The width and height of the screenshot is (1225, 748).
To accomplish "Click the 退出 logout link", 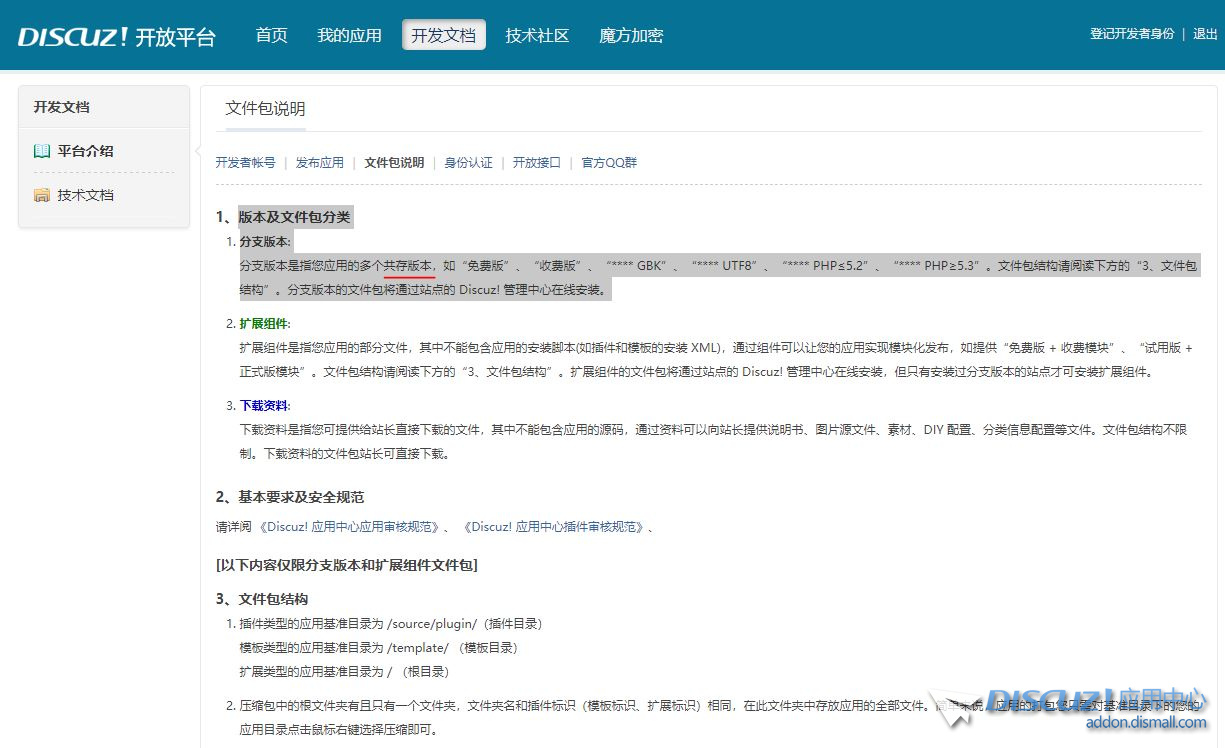I will pos(1205,34).
